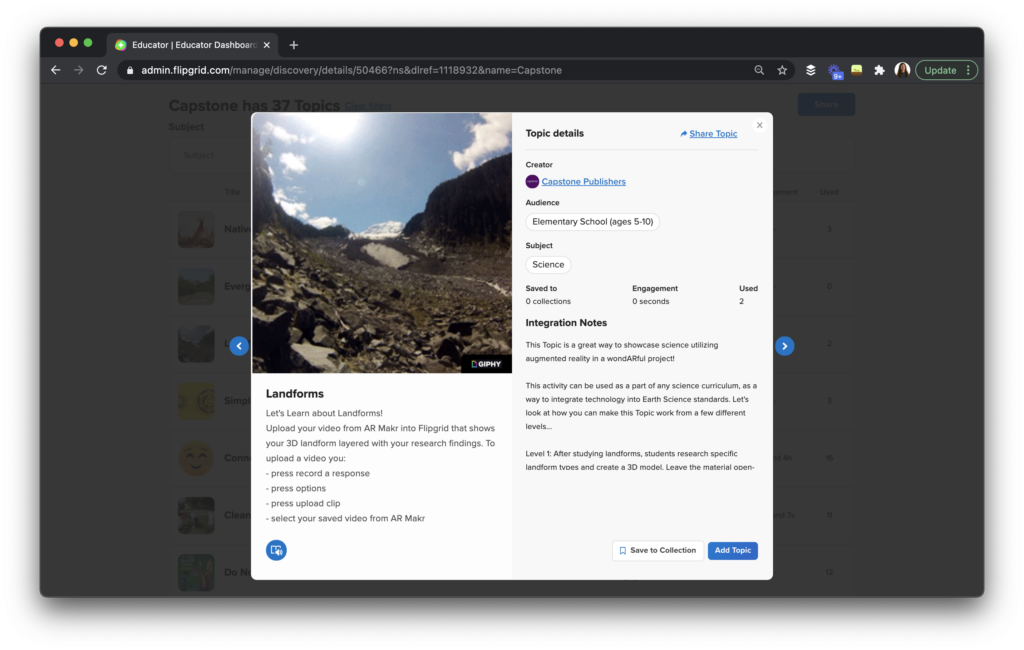Open the blue extension badge showing 9+
1024x650 pixels.
[x=834, y=70]
